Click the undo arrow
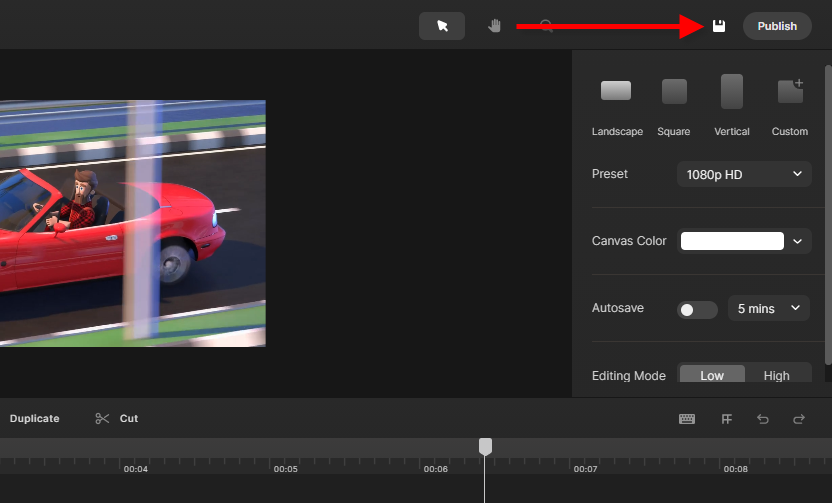Viewport: 832px width, 503px height. pos(763,419)
